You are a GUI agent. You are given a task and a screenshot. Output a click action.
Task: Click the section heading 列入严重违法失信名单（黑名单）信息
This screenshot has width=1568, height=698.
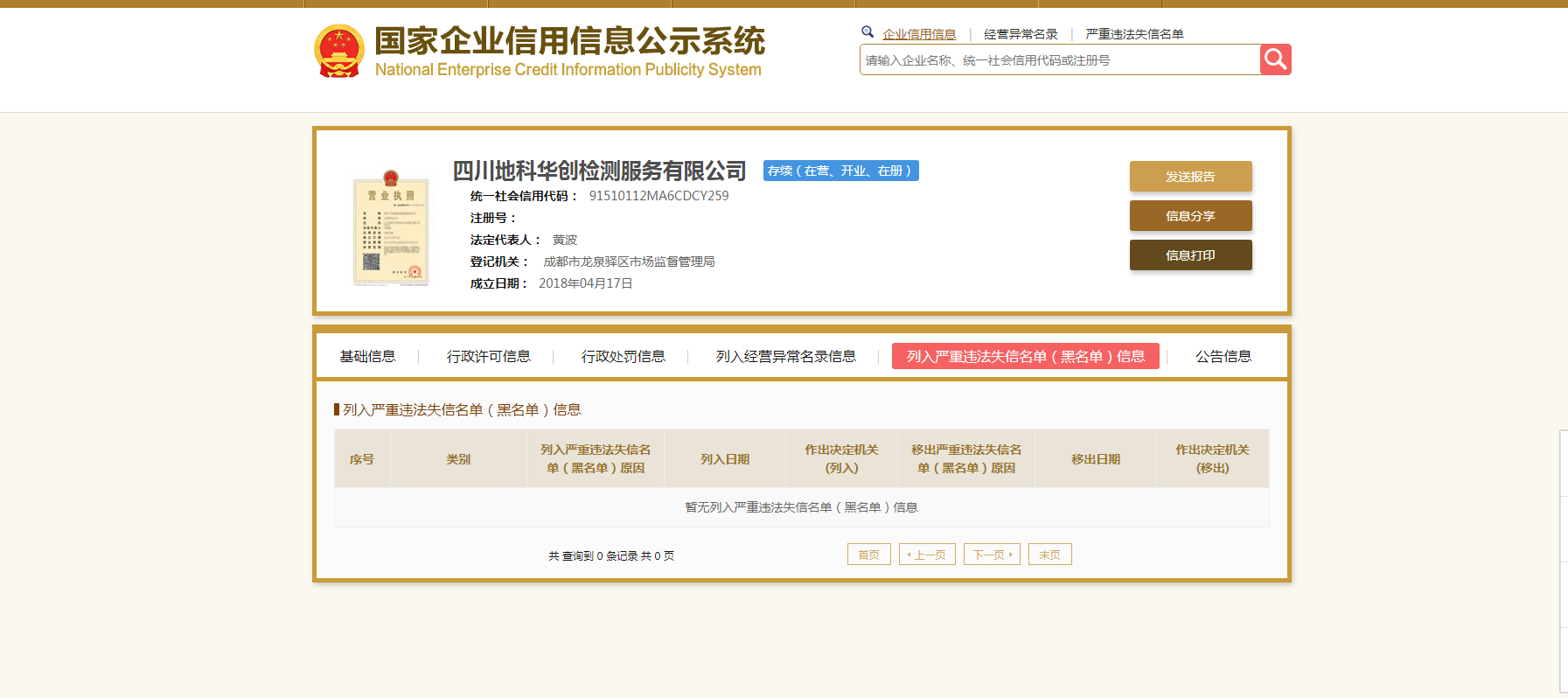[462, 409]
